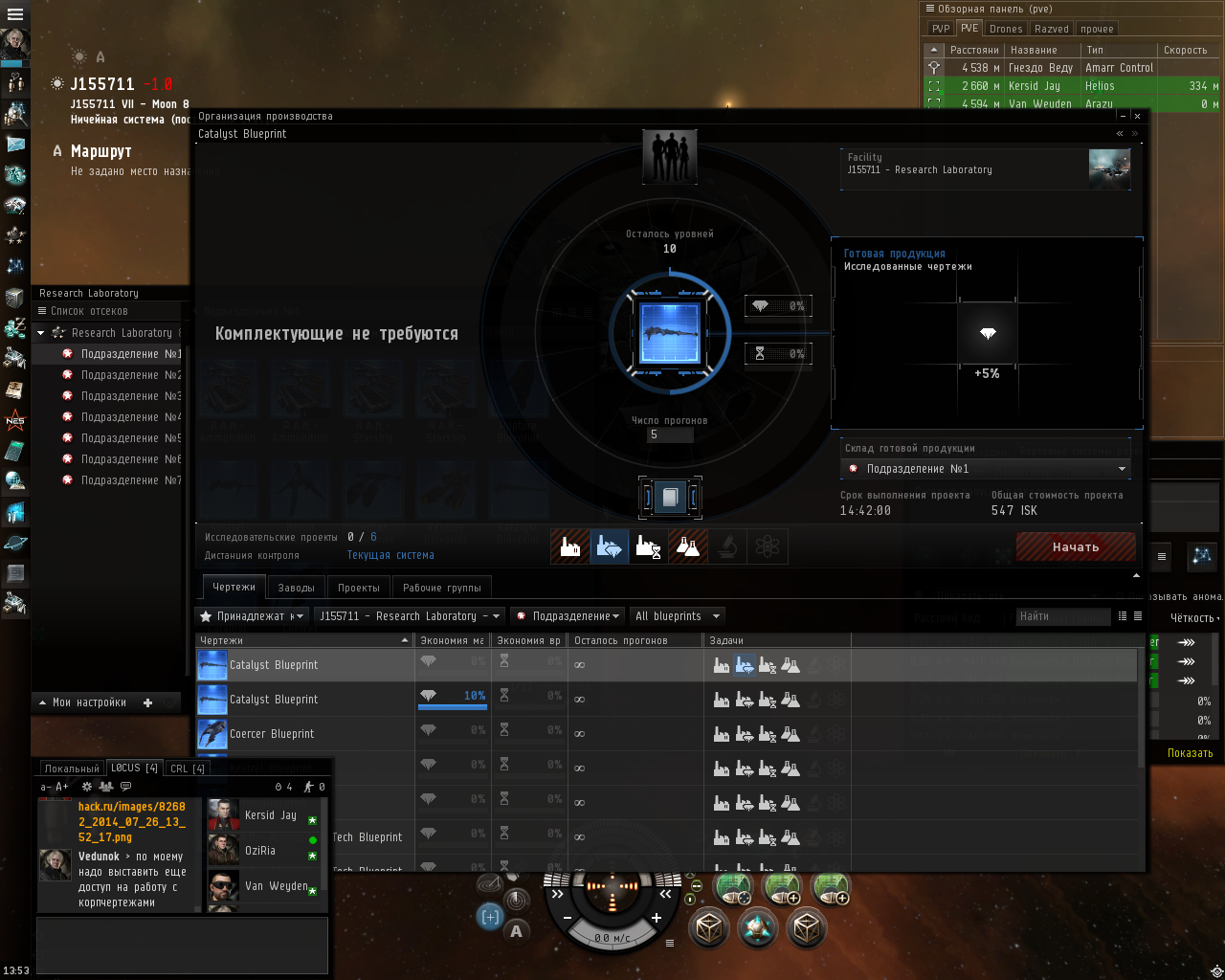Click the Показать link
Image resolution: width=1225 pixels, height=980 pixels.
click(x=1190, y=753)
